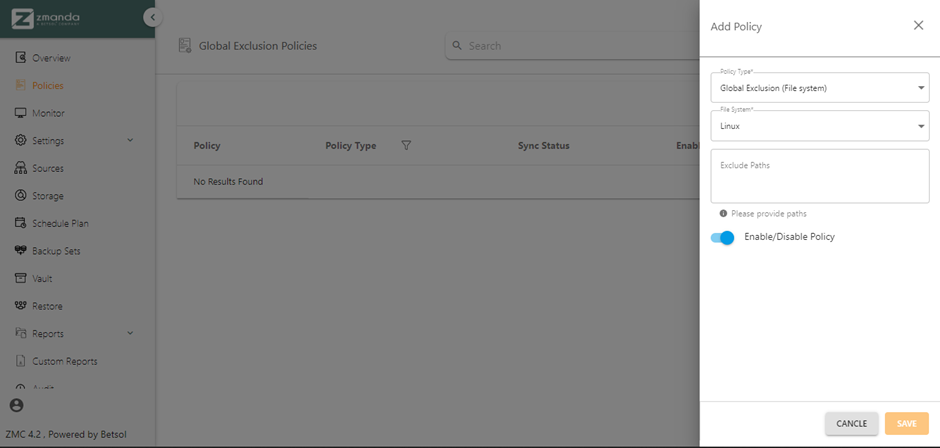Filter by Policy Type funnel icon
940x448 pixels.
point(406,146)
